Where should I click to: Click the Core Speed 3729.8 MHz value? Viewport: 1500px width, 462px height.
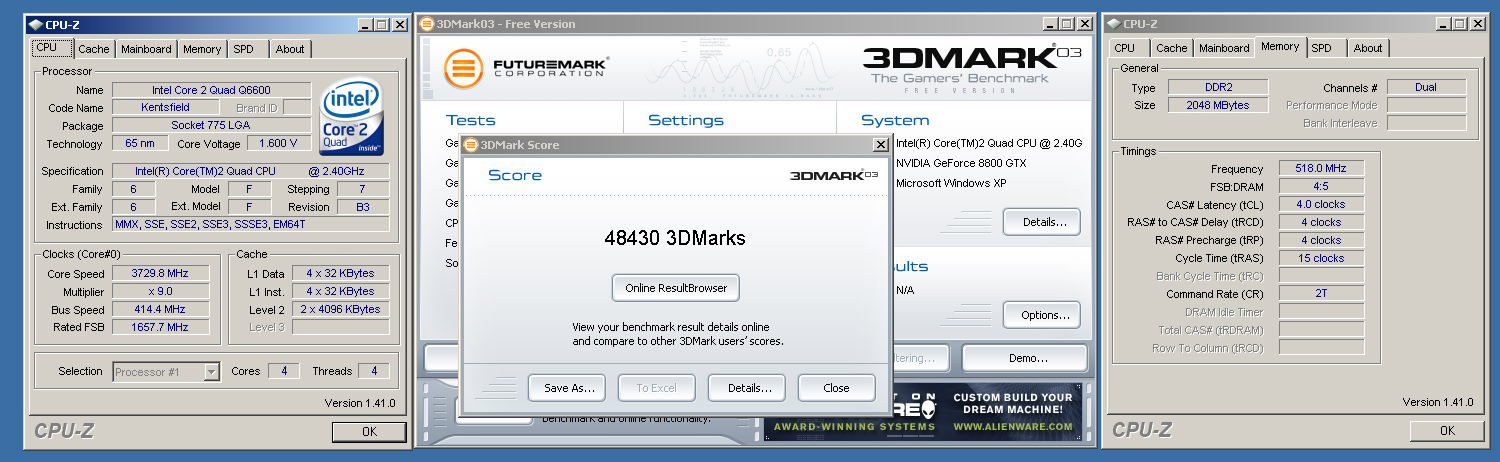[x=160, y=273]
